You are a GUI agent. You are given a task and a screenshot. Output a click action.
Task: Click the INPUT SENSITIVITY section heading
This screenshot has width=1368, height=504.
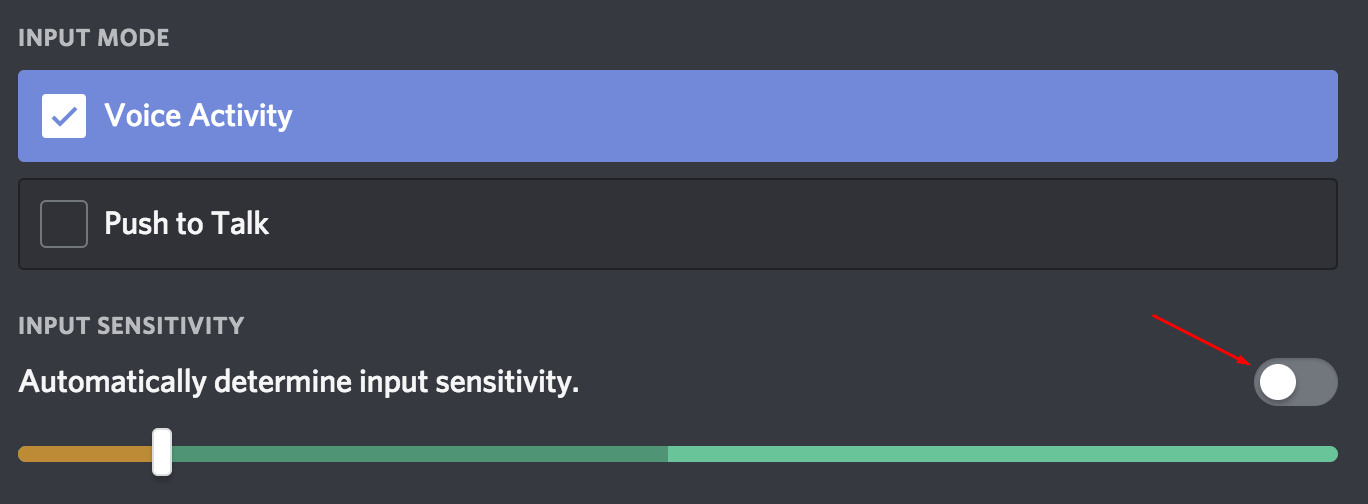tap(131, 325)
